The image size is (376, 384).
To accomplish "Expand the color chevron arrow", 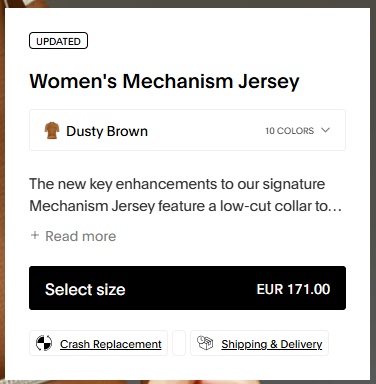I will pyautogui.click(x=325, y=130).
